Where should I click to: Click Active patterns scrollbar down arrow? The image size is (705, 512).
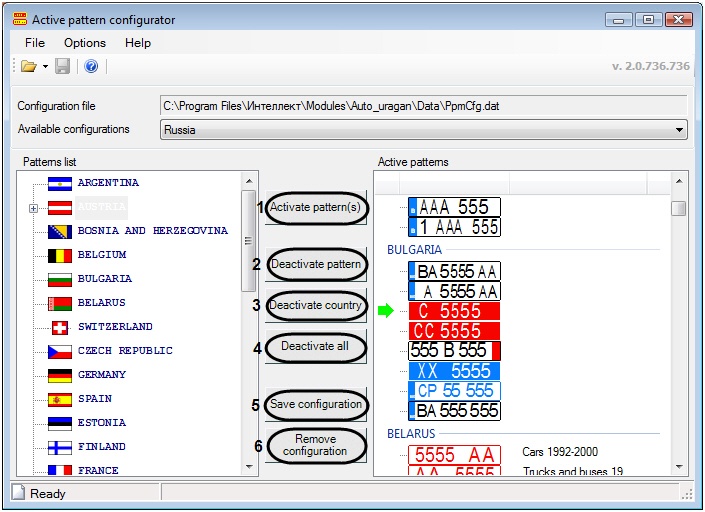tap(679, 467)
